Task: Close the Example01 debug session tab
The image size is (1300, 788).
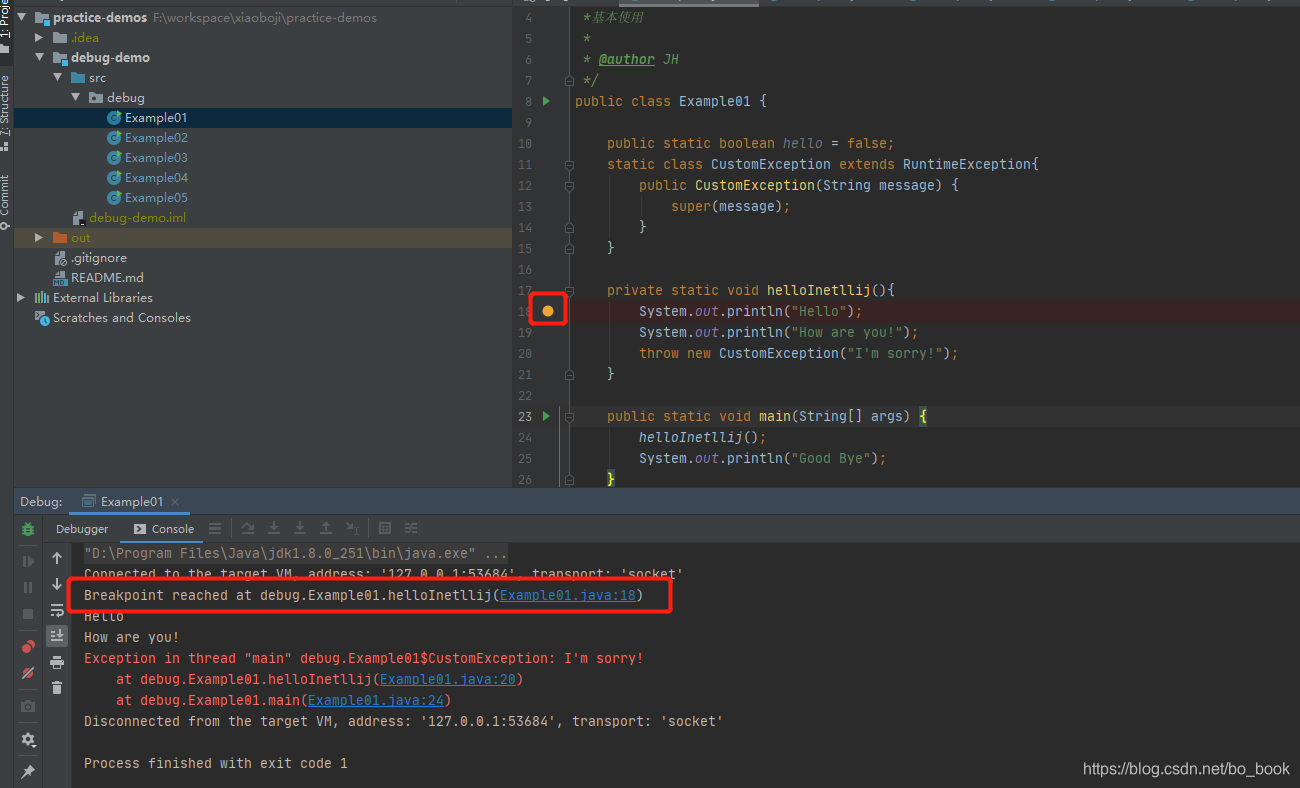Action: click(x=175, y=502)
